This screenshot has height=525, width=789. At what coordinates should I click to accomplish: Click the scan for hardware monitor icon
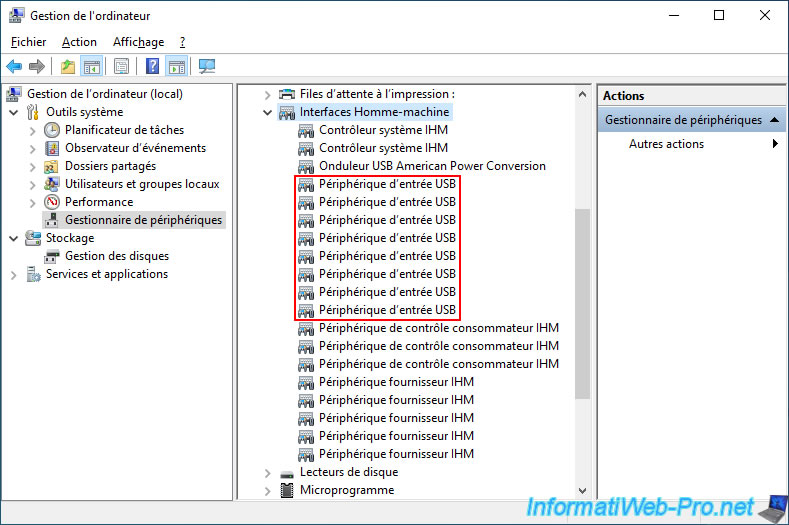pyautogui.click(x=207, y=67)
